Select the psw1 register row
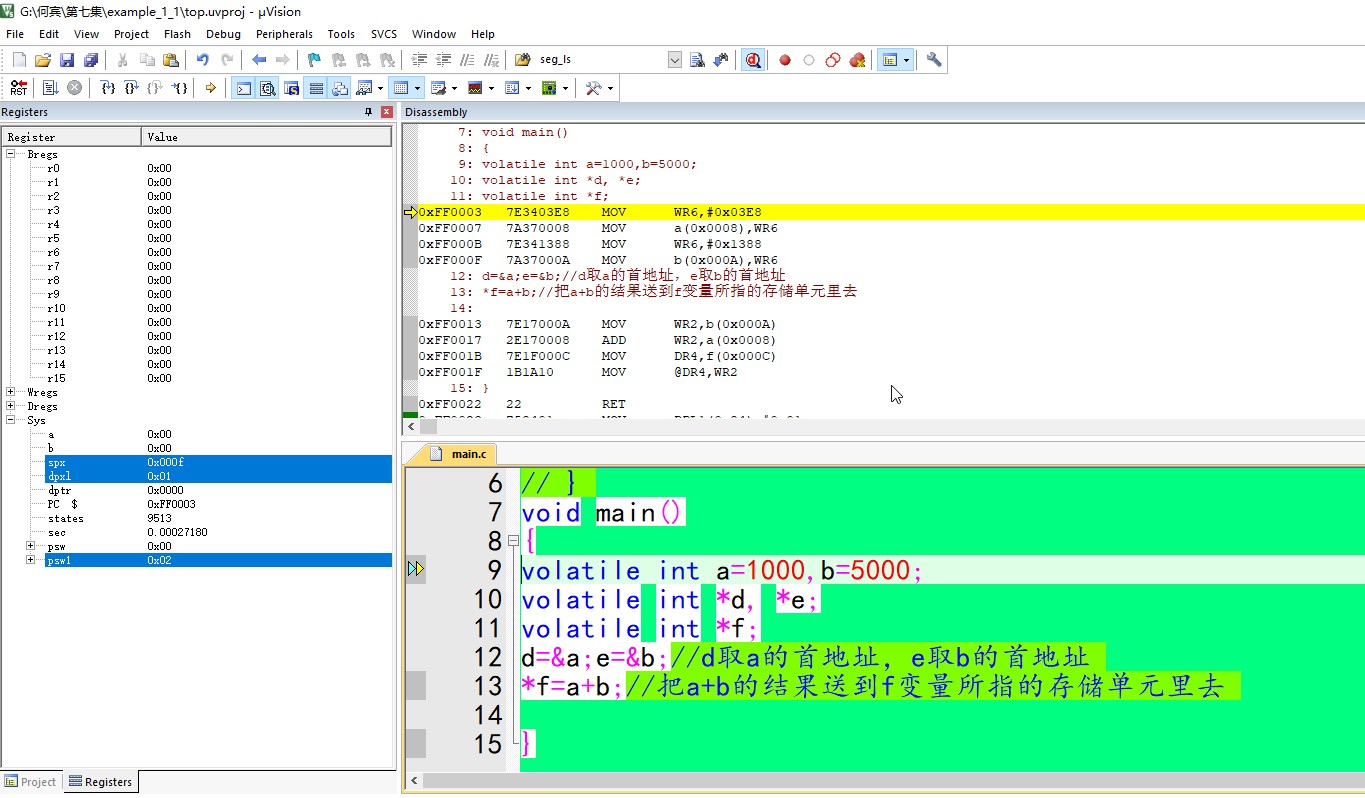The height and width of the screenshot is (798, 1365). click(x=200, y=560)
